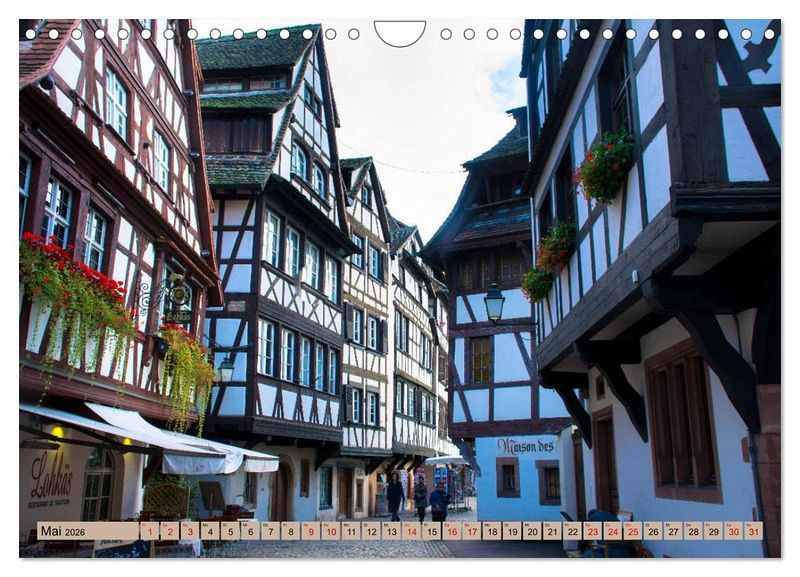The height and width of the screenshot is (577, 800).
Task: Select red date 14 in calendar
Action: (411, 531)
